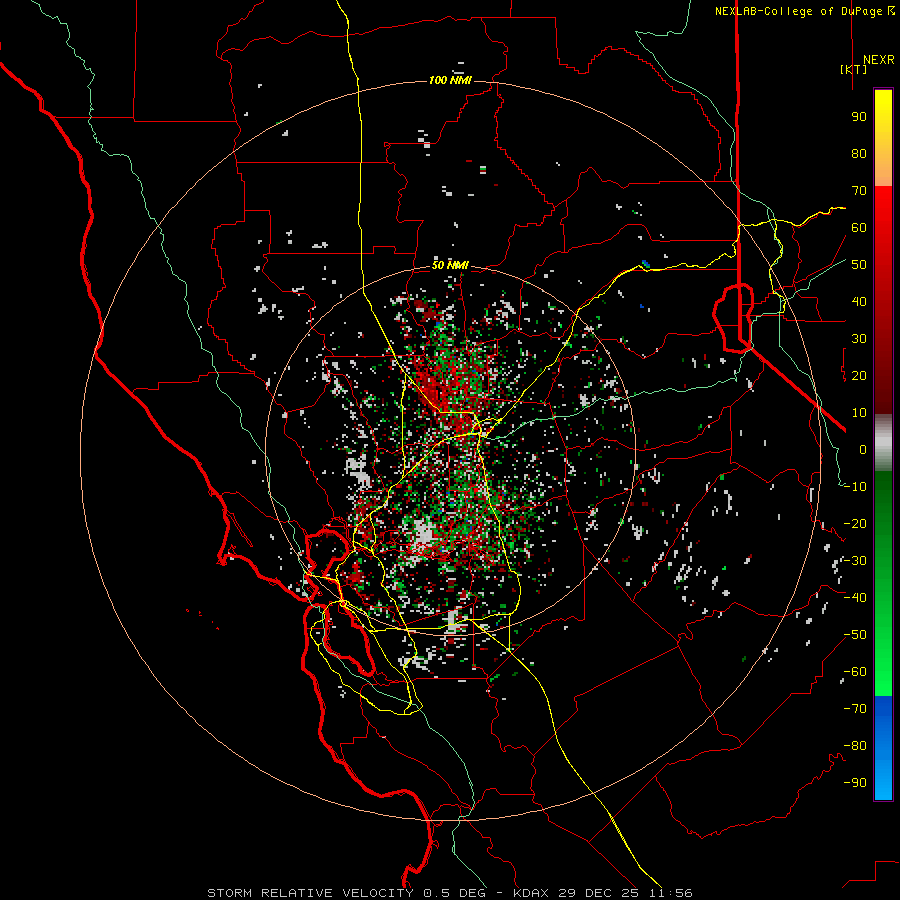Click the 11:56 timestamp in the caption
900x900 pixels.
(x=671, y=893)
